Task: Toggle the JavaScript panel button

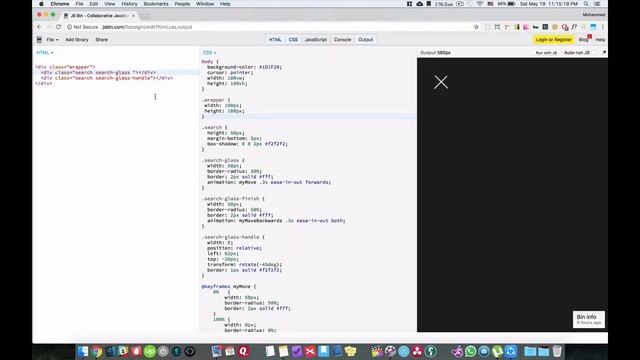Action: 316,40
